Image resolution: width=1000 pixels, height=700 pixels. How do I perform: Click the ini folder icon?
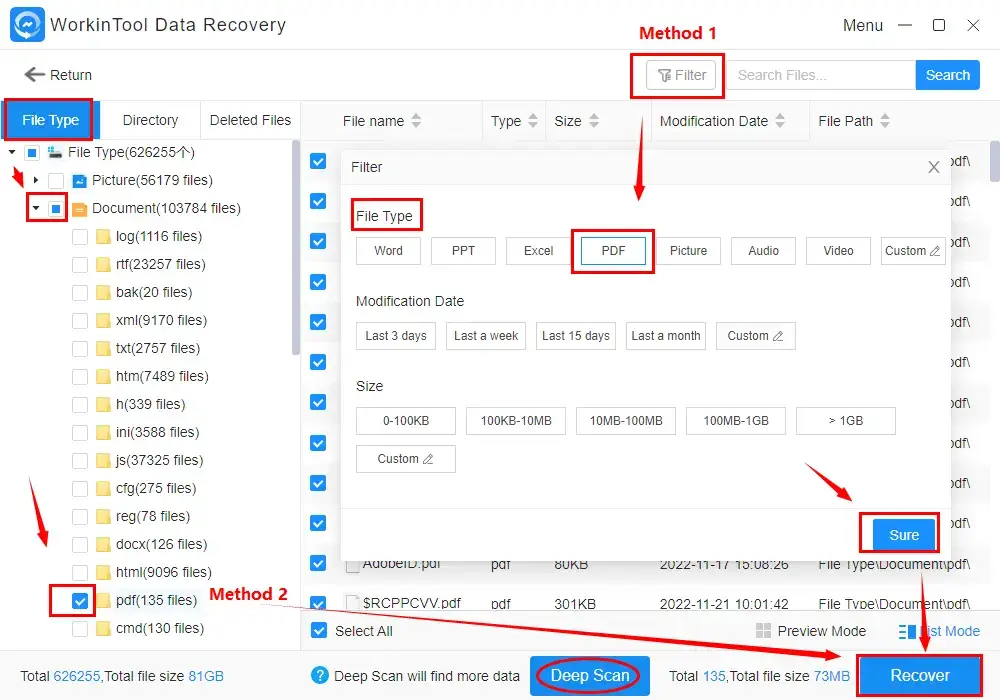pos(103,432)
